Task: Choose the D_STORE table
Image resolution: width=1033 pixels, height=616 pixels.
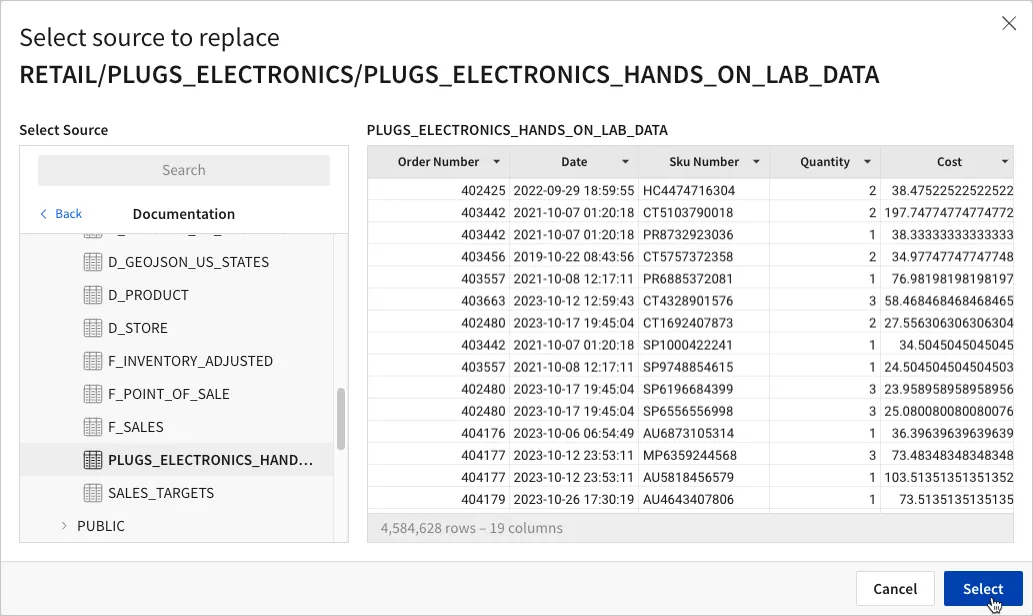Action: tap(177, 328)
